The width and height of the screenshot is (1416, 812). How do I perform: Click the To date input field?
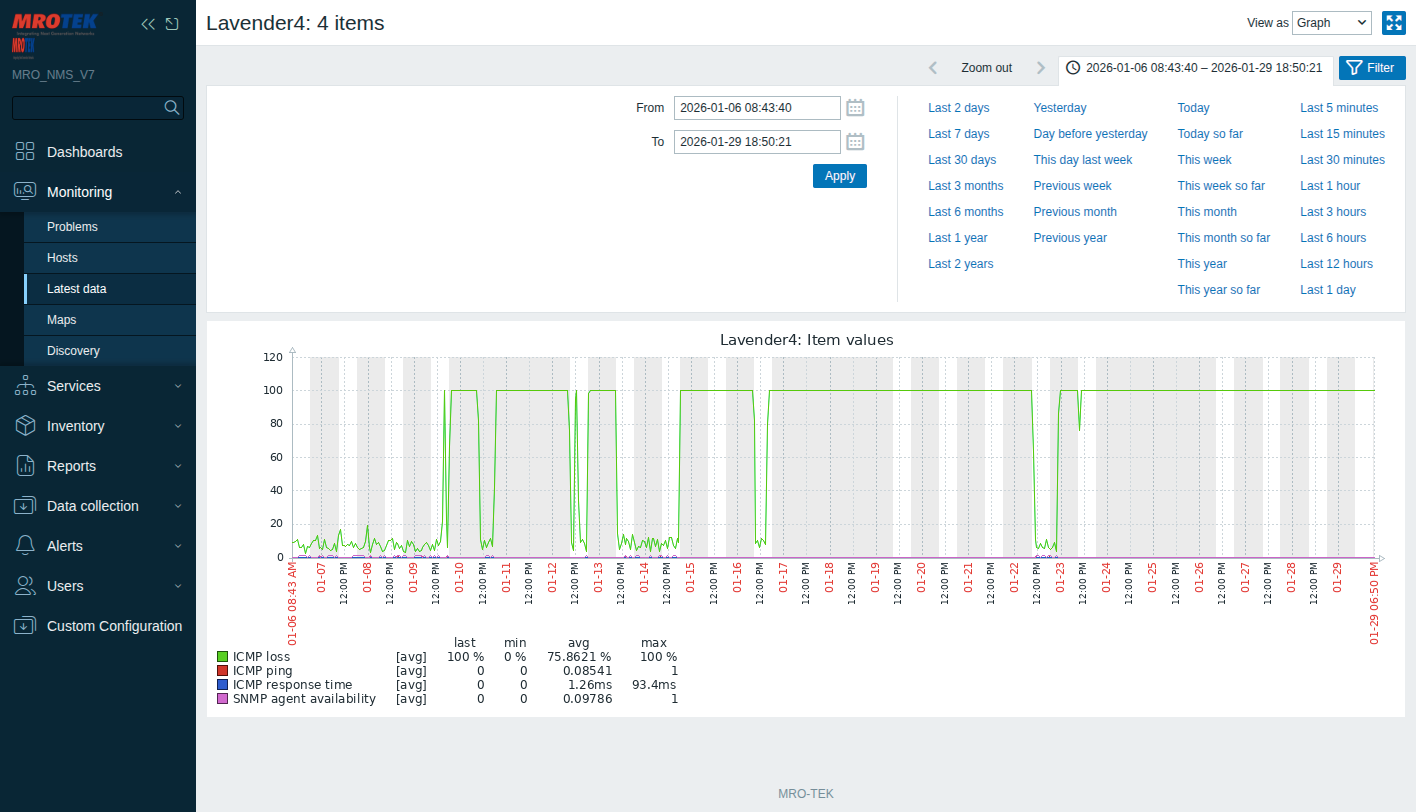pyautogui.click(x=757, y=142)
